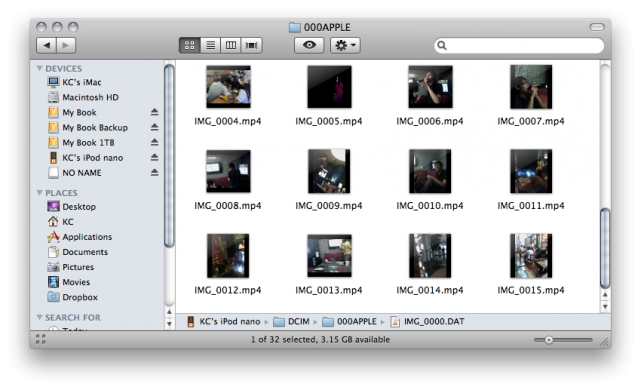640x390 pixels.
Task: Select the IMG_0007.mp4 thumbnail
Action: tap(531, 87)
